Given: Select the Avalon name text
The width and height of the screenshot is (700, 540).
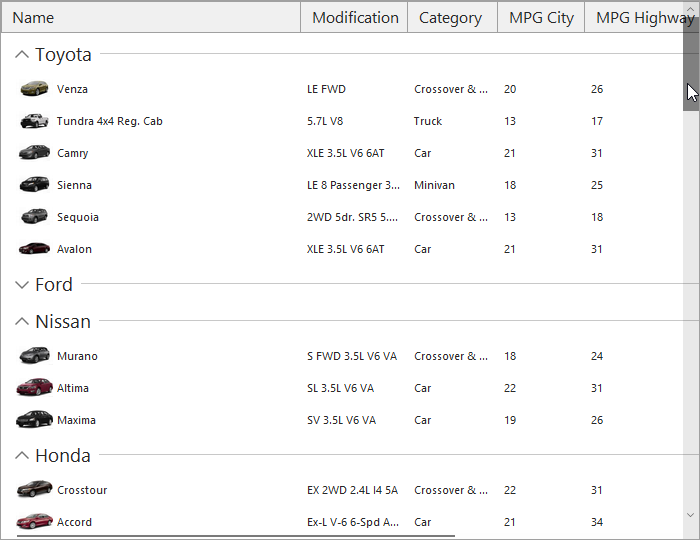Looking at the screenshot, I should [x=74, y=249].
